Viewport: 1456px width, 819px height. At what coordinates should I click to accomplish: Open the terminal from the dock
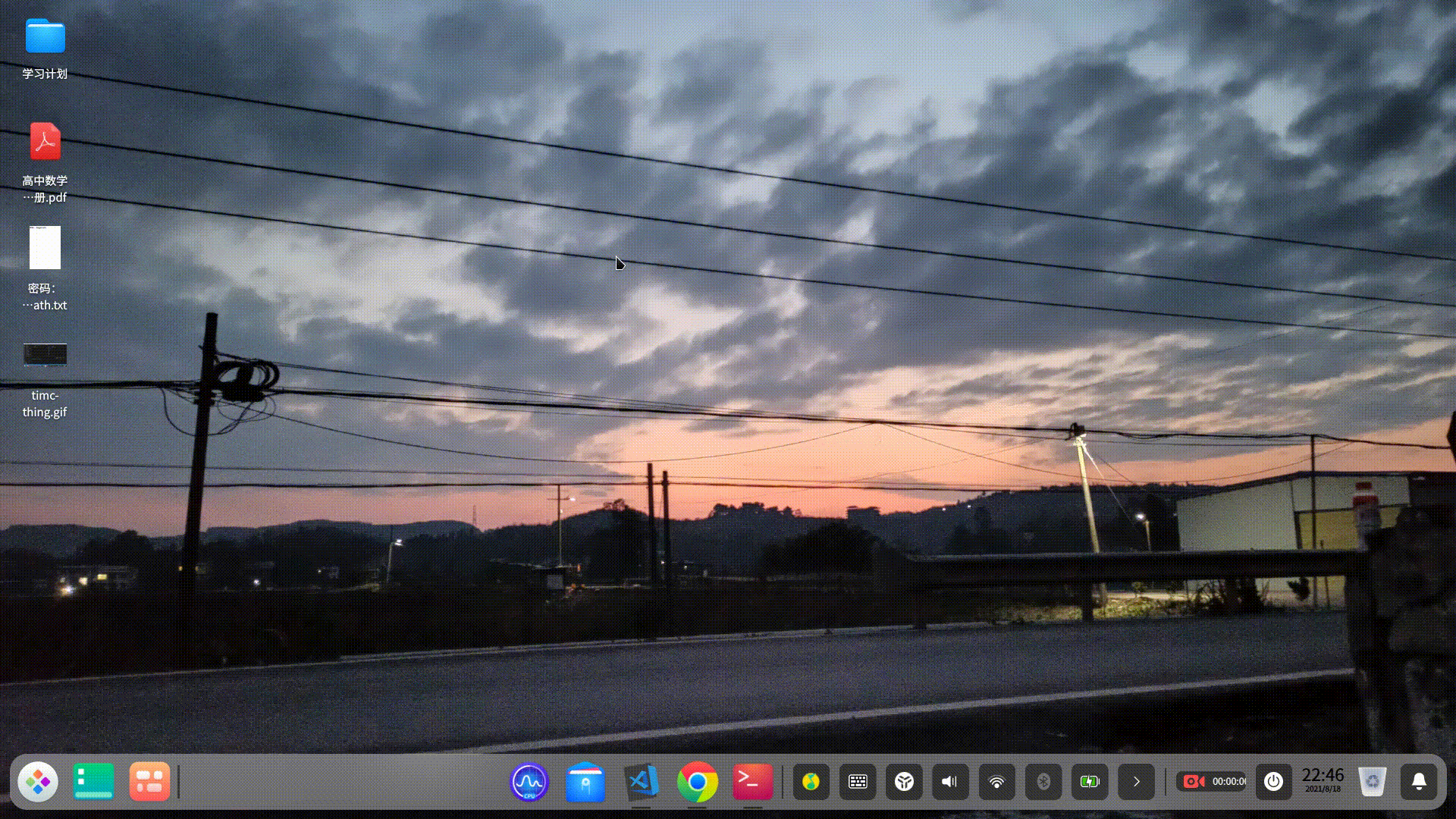click(x=752, y=781)
